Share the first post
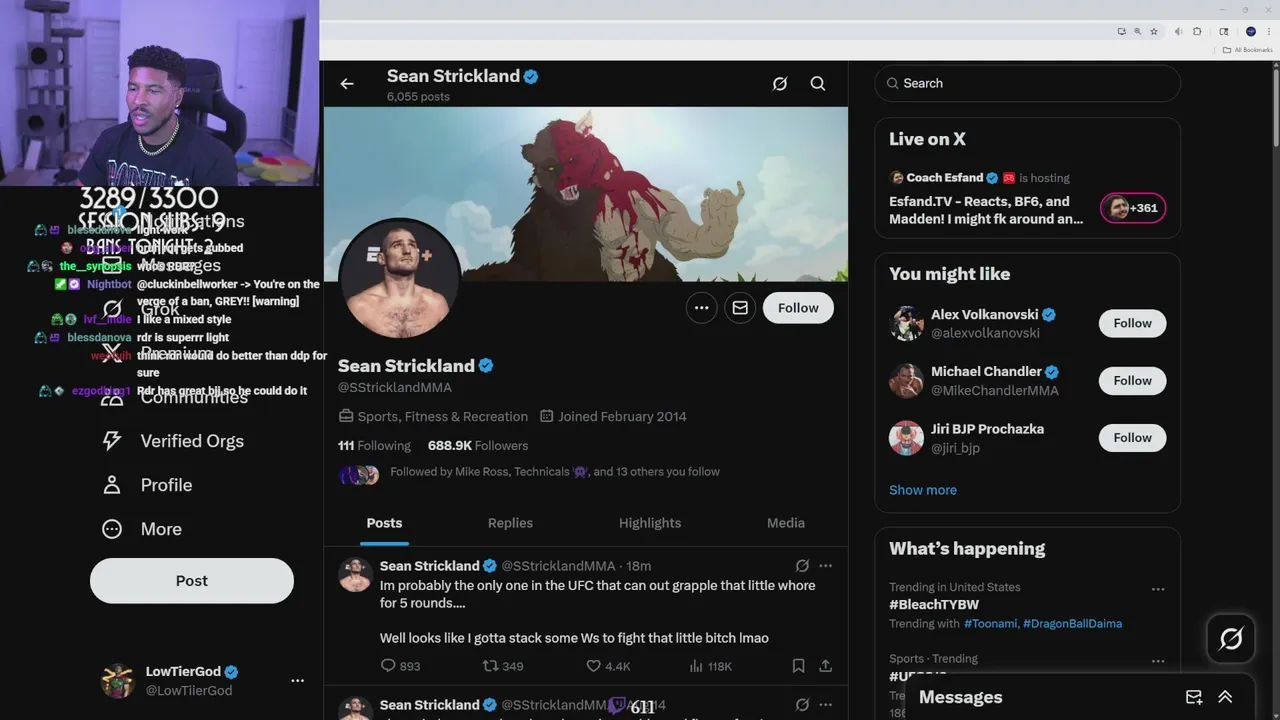 point(825,666)
